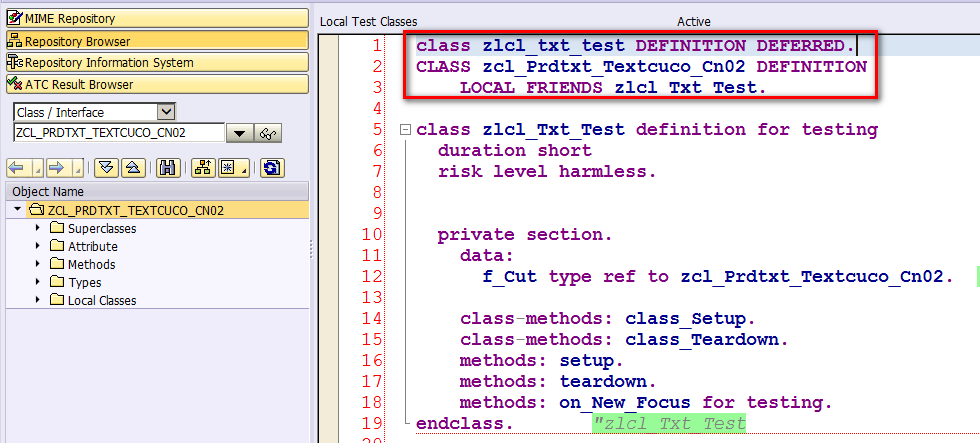980x443 pixels.
Task: Select ZCL_PRDTXT_TEXTCUCO_CN02 in the object tree
Action: pos(136,211)
